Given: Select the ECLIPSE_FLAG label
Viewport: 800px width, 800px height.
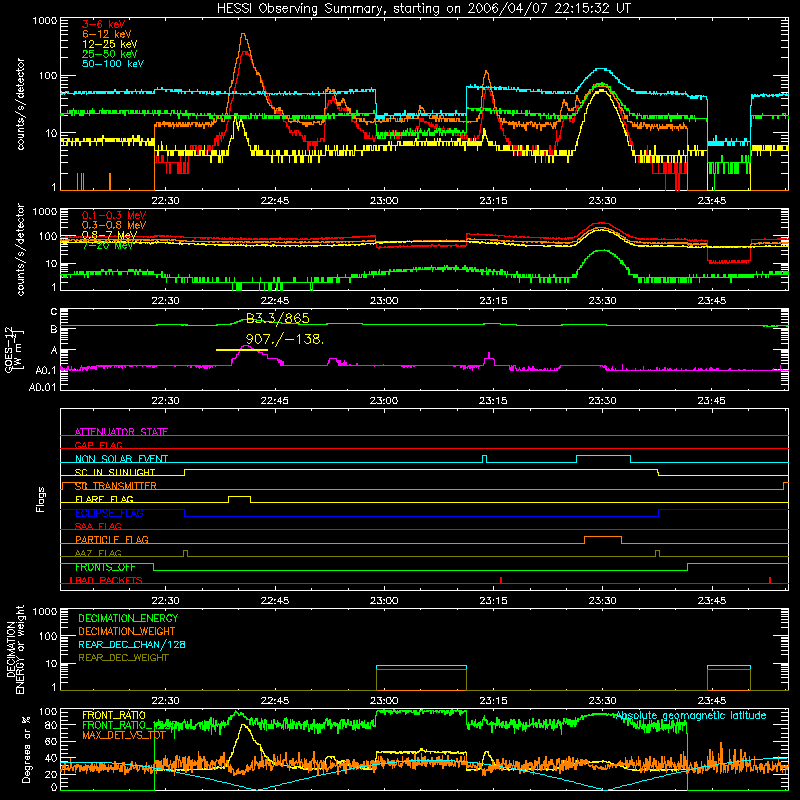Looking at the screenshot, I should click(109, 513).
